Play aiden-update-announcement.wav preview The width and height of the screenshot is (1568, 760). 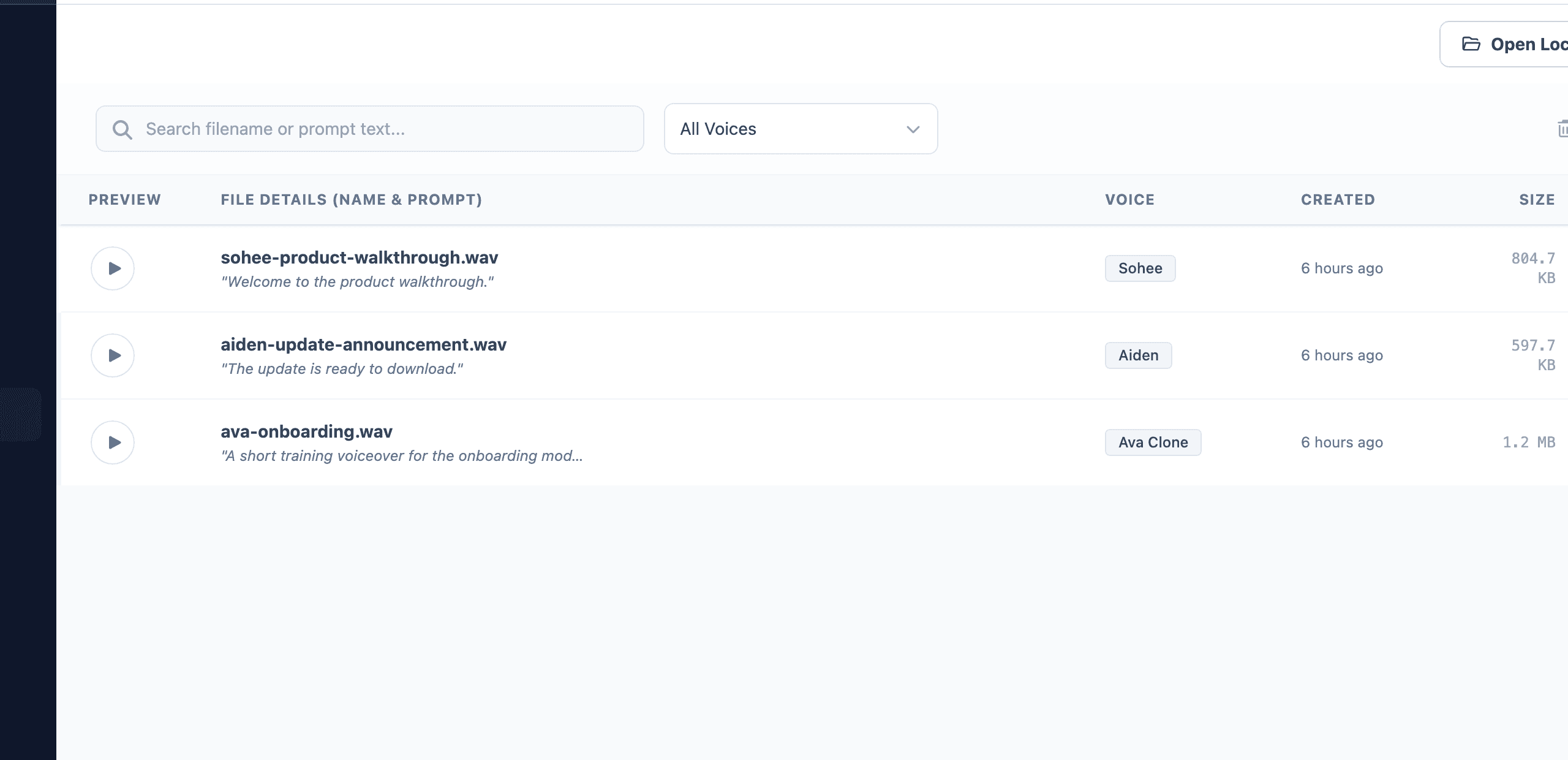pos(113,355)
